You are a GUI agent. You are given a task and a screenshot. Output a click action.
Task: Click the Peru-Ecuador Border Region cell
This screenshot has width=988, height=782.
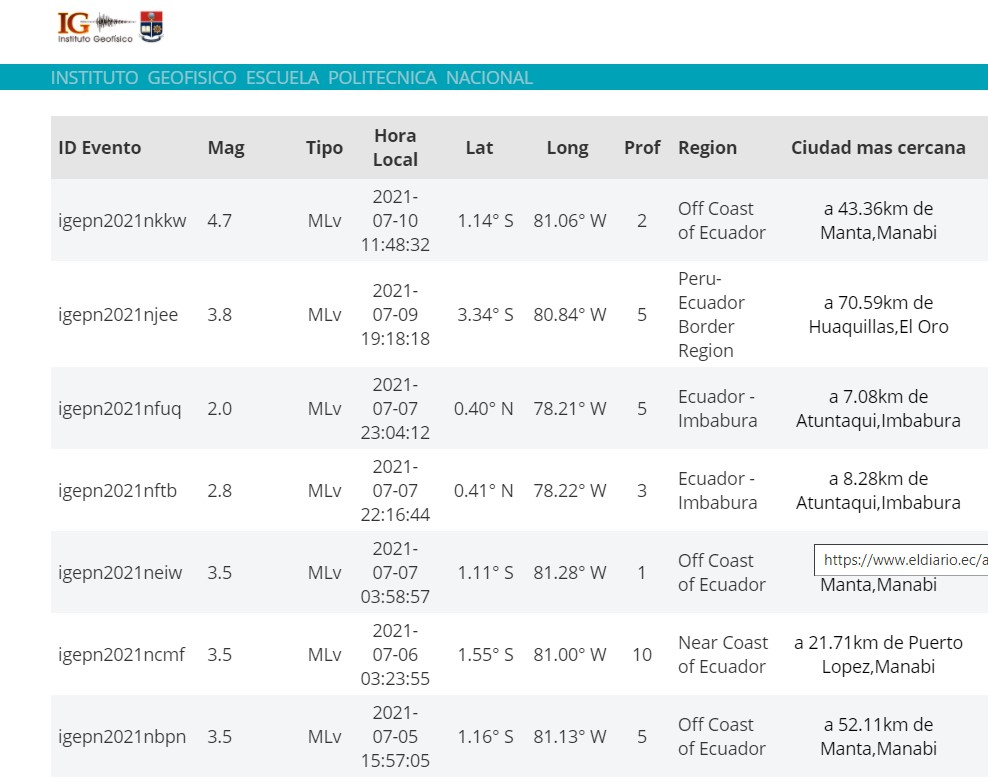pyautogui.click(x=711, y=314)
